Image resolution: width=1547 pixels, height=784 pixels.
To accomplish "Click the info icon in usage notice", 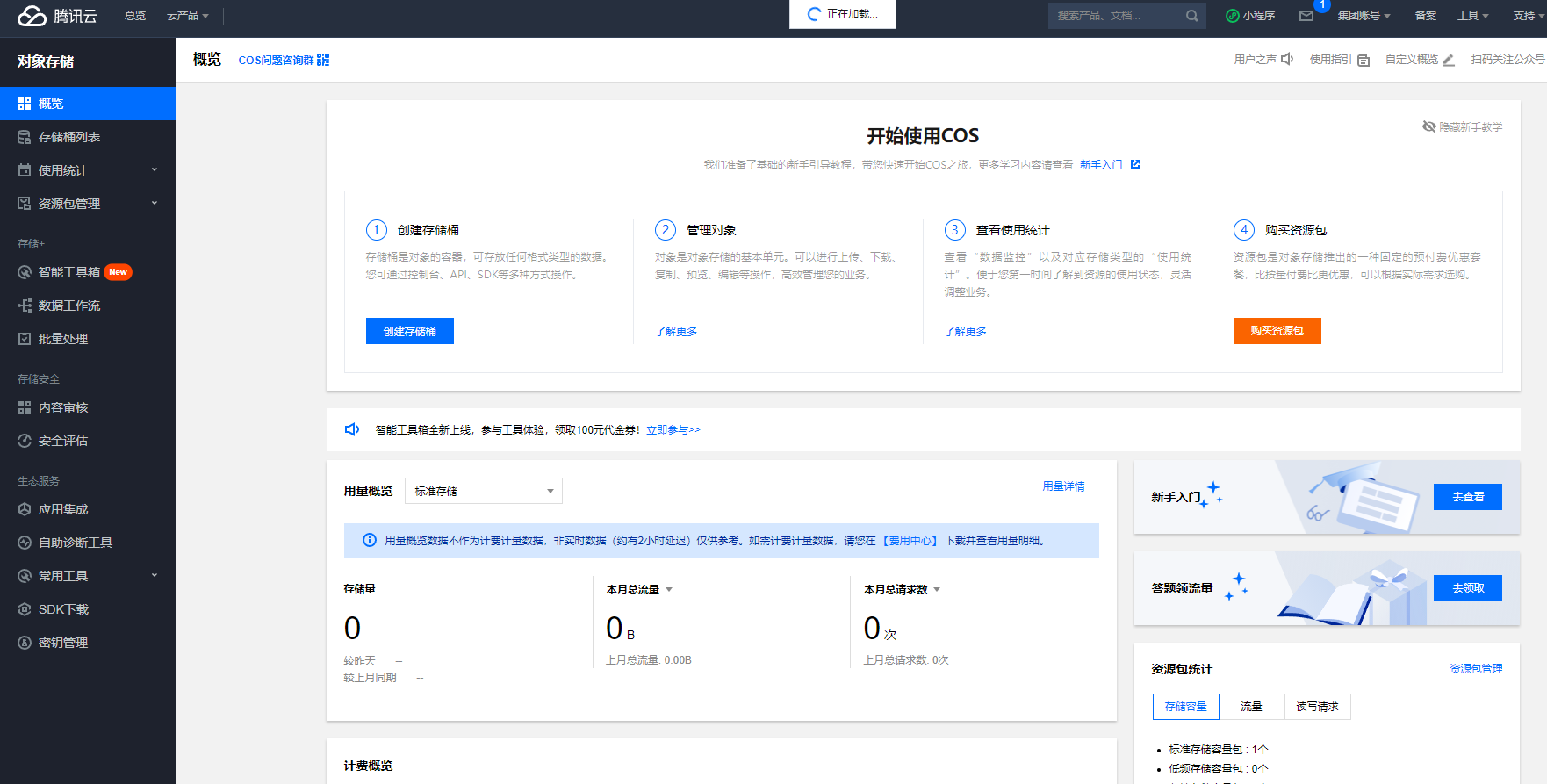I will point(370,540).
